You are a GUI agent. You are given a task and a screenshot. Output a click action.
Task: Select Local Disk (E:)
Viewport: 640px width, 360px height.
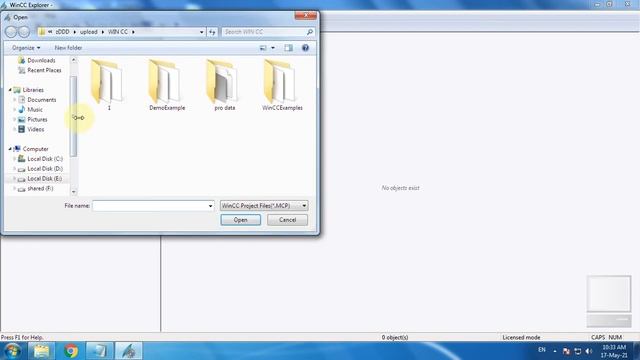[x=44, y=178]
